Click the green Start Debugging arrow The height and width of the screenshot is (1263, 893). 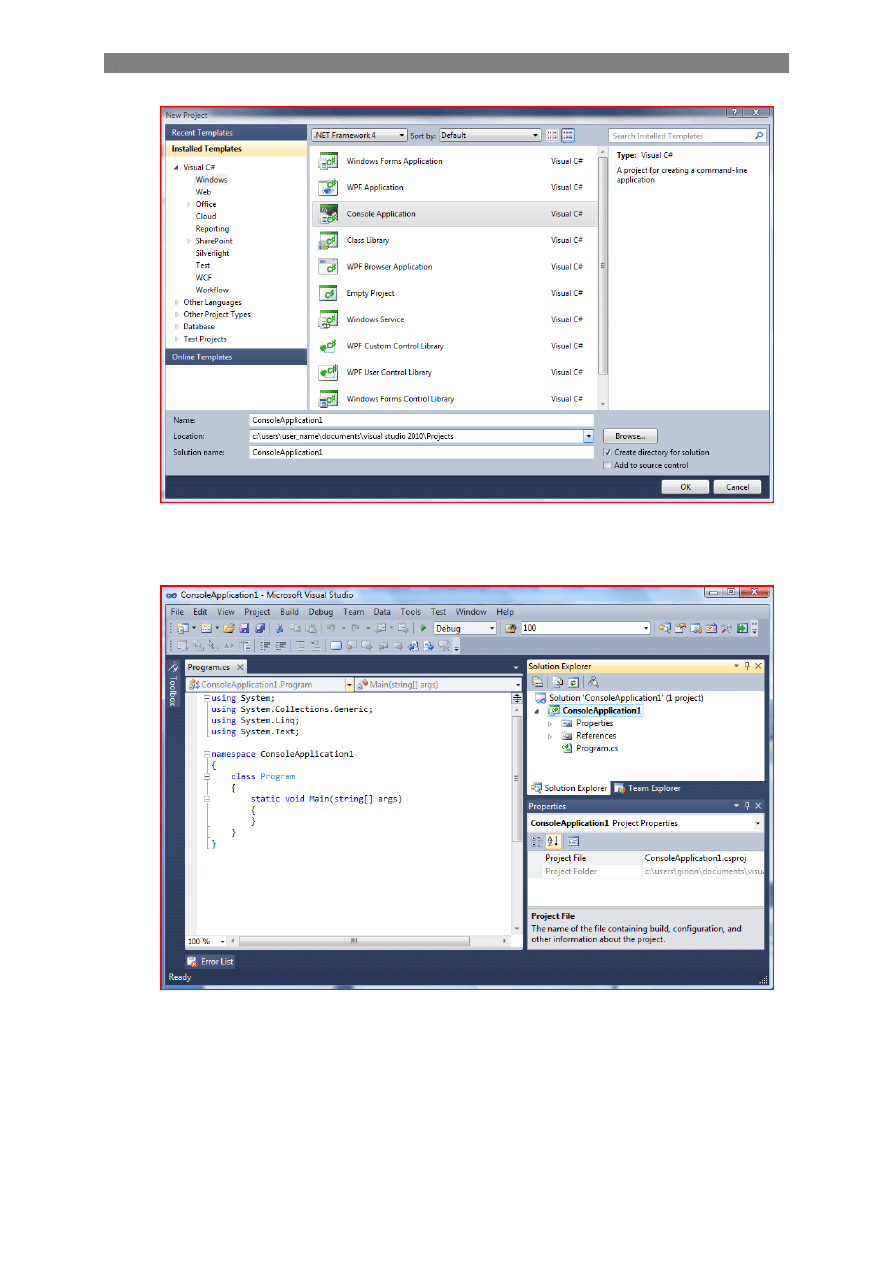[x=424, y=628]
